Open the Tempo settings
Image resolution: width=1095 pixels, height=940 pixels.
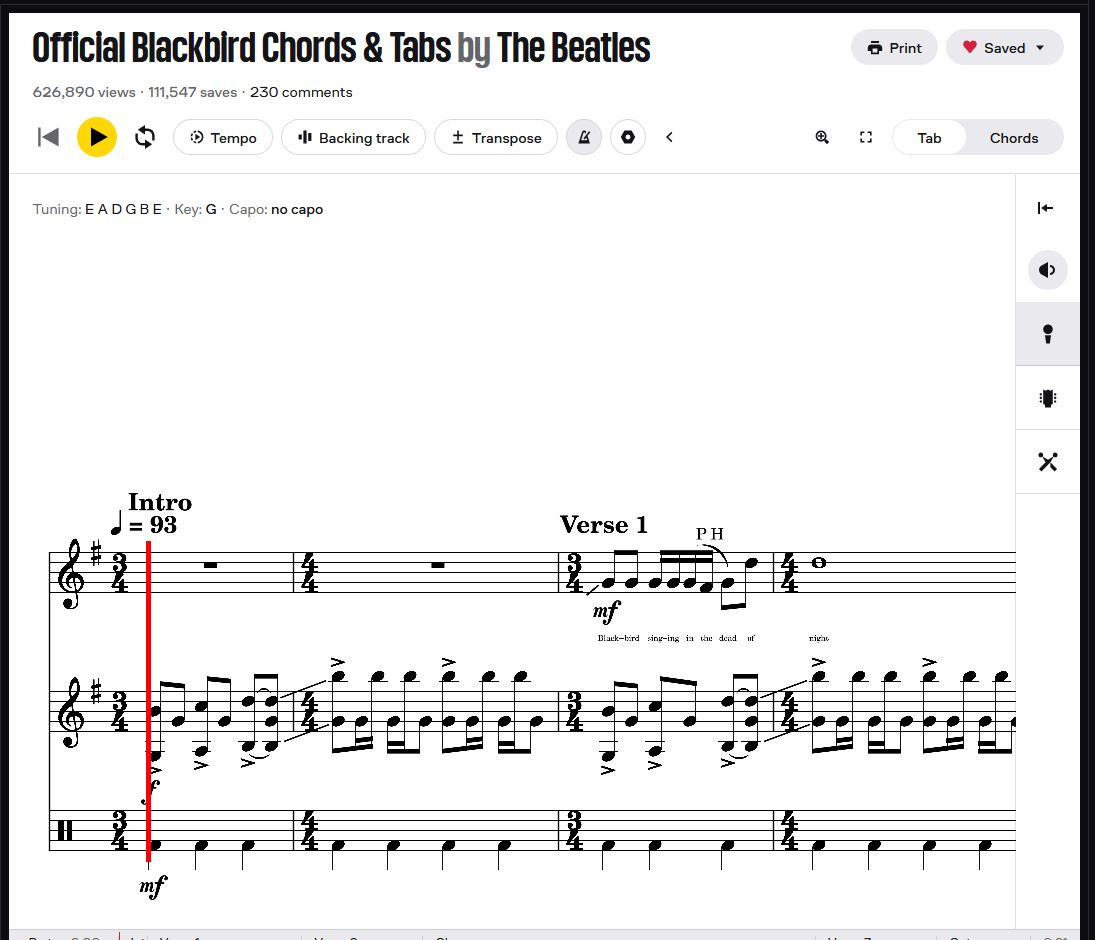tap(223, 138)
